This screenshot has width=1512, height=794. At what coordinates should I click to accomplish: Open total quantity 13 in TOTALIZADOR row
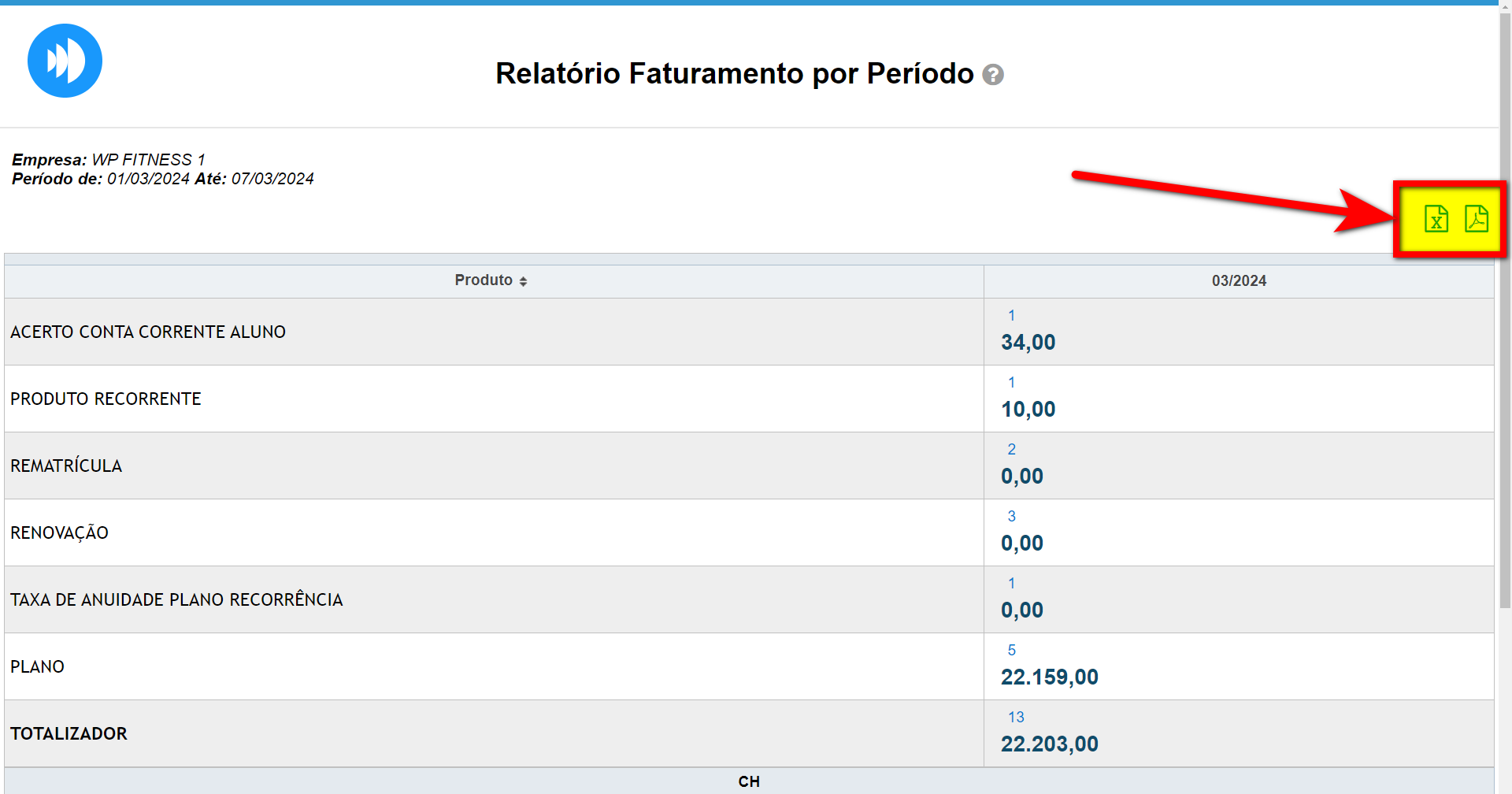[1016, 718]
